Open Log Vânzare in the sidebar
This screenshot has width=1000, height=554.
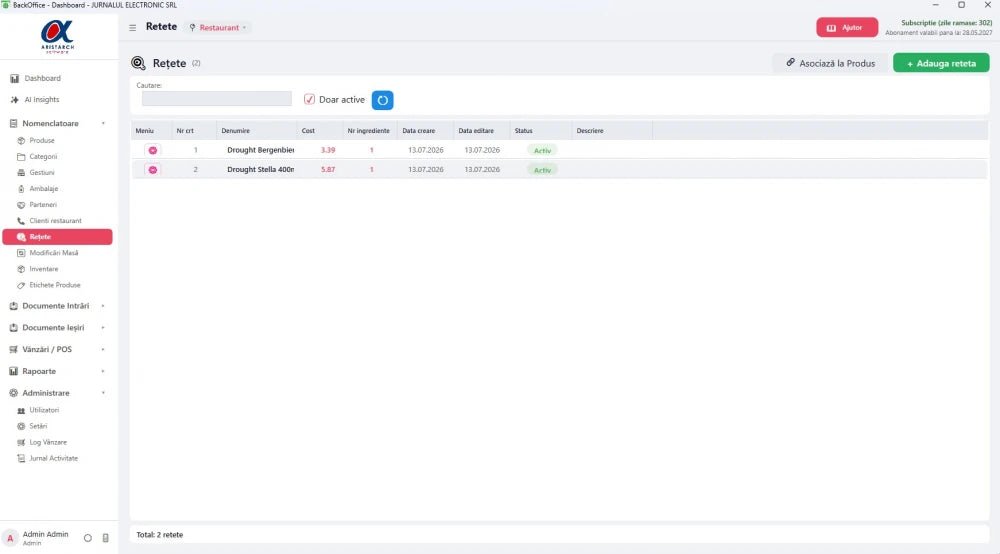click(x=48, y=442)
